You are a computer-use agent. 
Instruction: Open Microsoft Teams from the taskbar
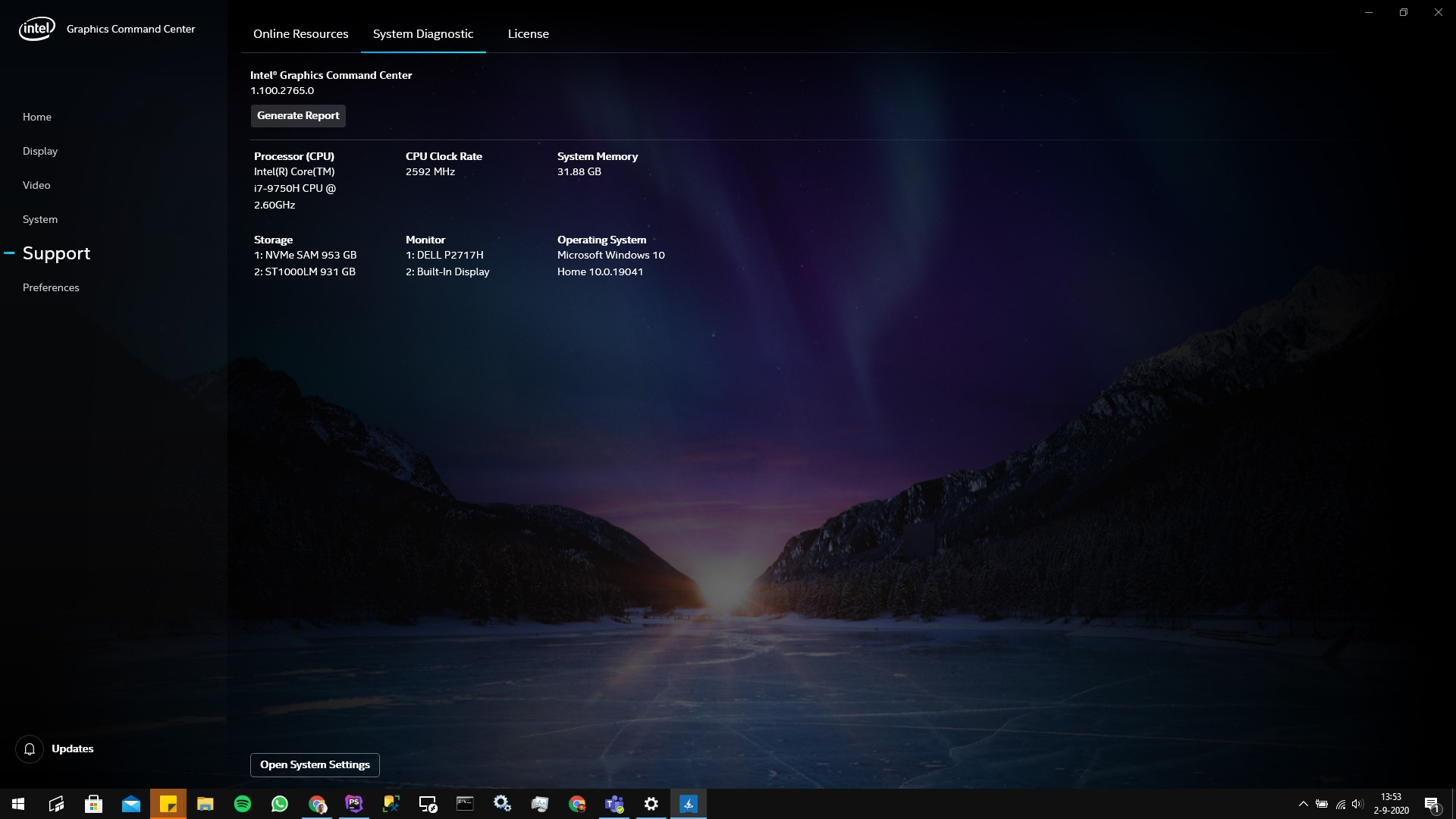tap(614, 804)
